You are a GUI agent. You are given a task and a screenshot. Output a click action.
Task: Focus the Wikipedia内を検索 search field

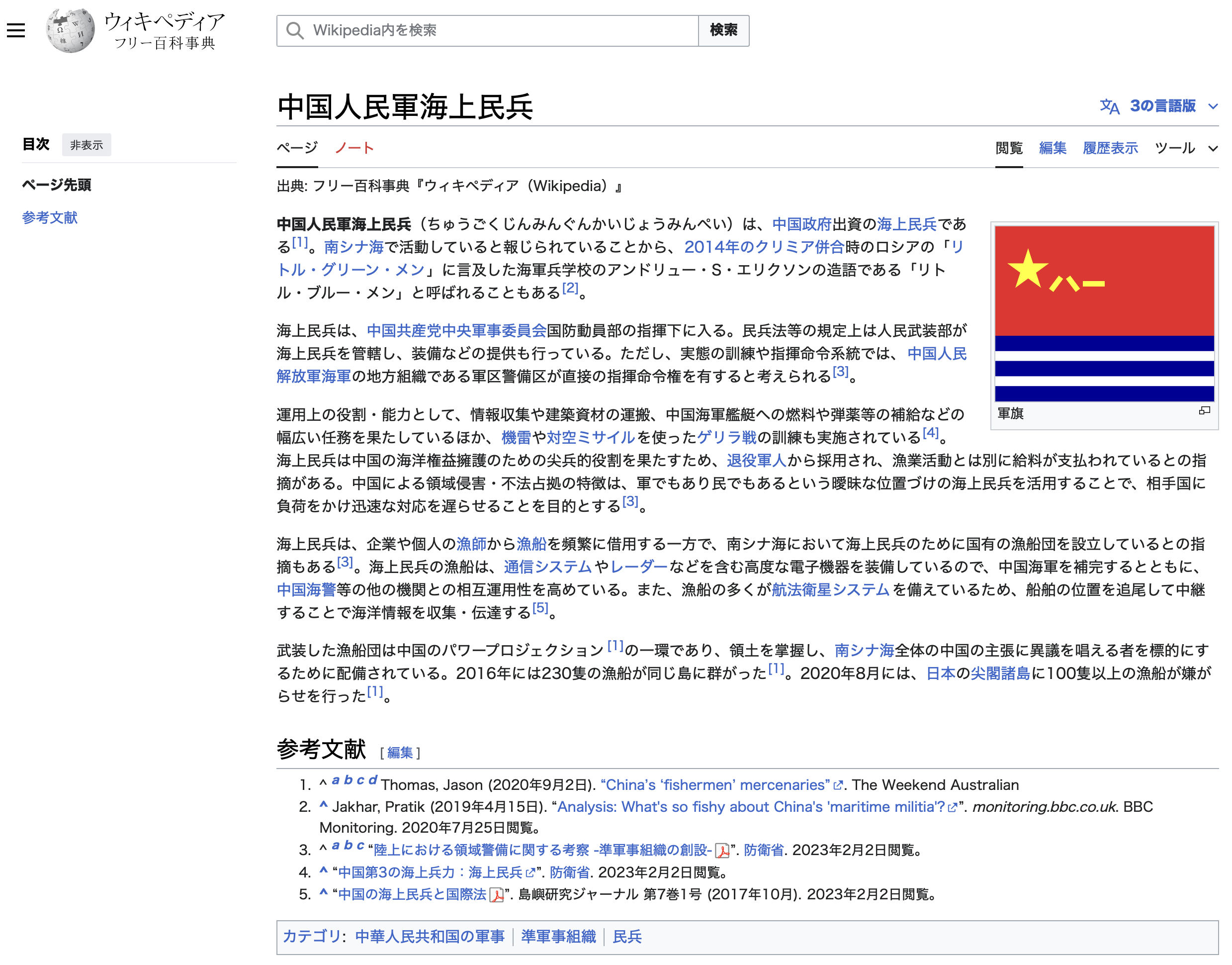point(487,30)
